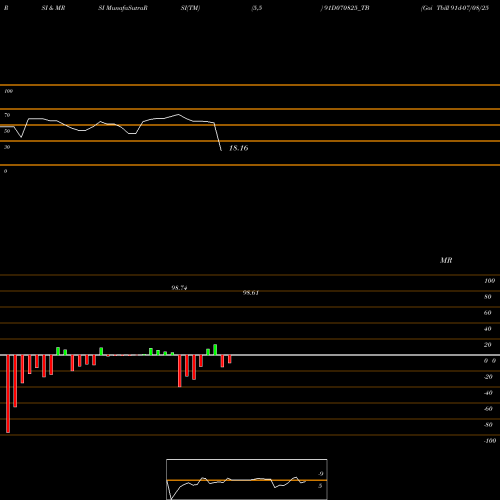
Task: Click the 20 label on MR axis
Action: tap(488, 345)
